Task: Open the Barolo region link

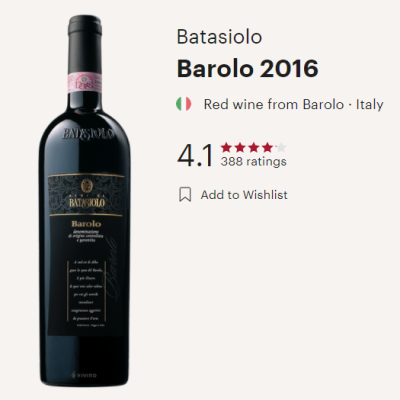Action: pyautogui.click(x=323, y=104)
